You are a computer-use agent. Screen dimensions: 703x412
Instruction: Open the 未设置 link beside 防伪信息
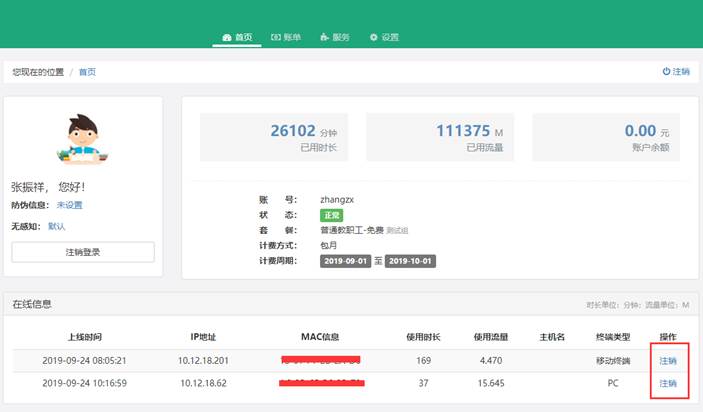point(69,205)
